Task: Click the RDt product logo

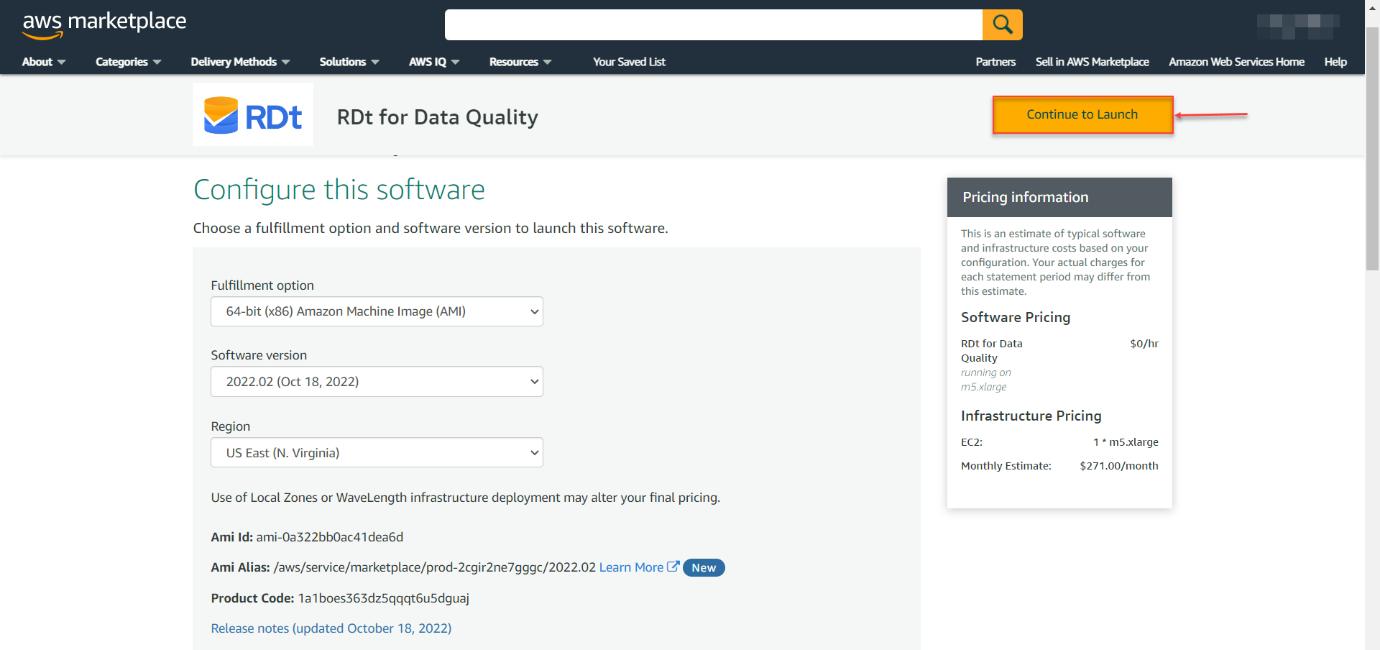Action: point(253,115)
